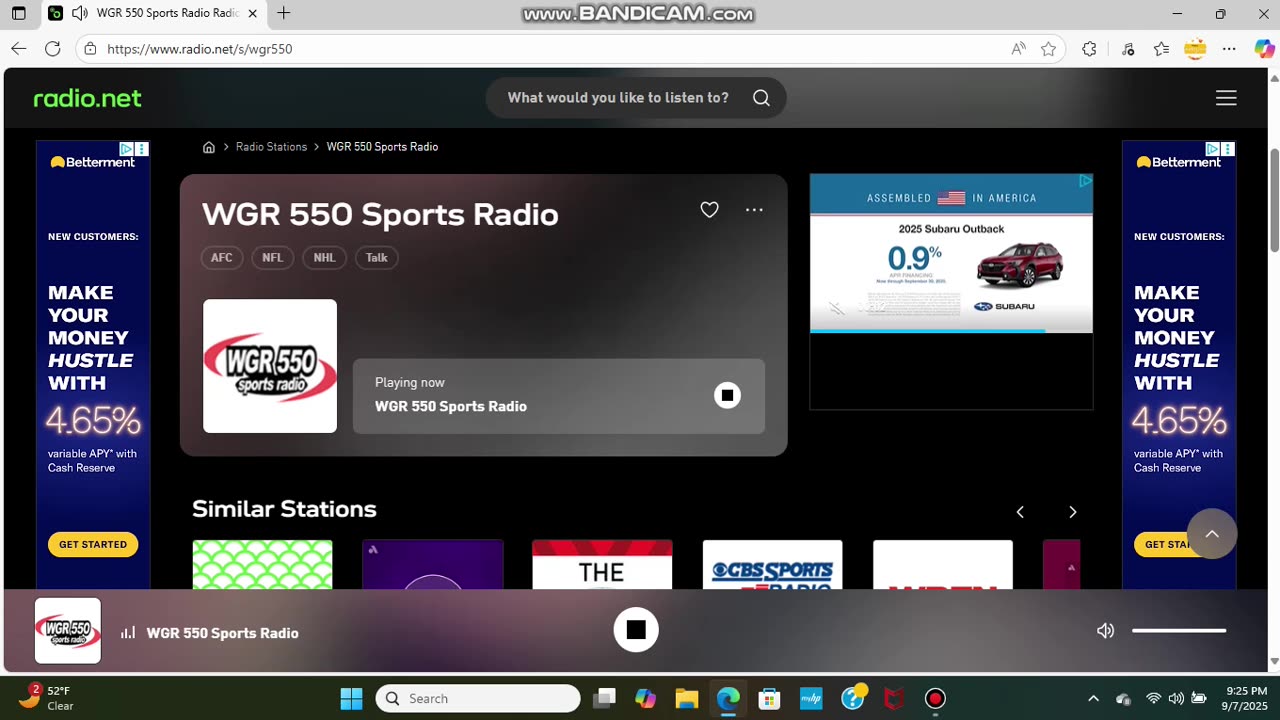Open the hamburger menu

[x=1226, y=98]
